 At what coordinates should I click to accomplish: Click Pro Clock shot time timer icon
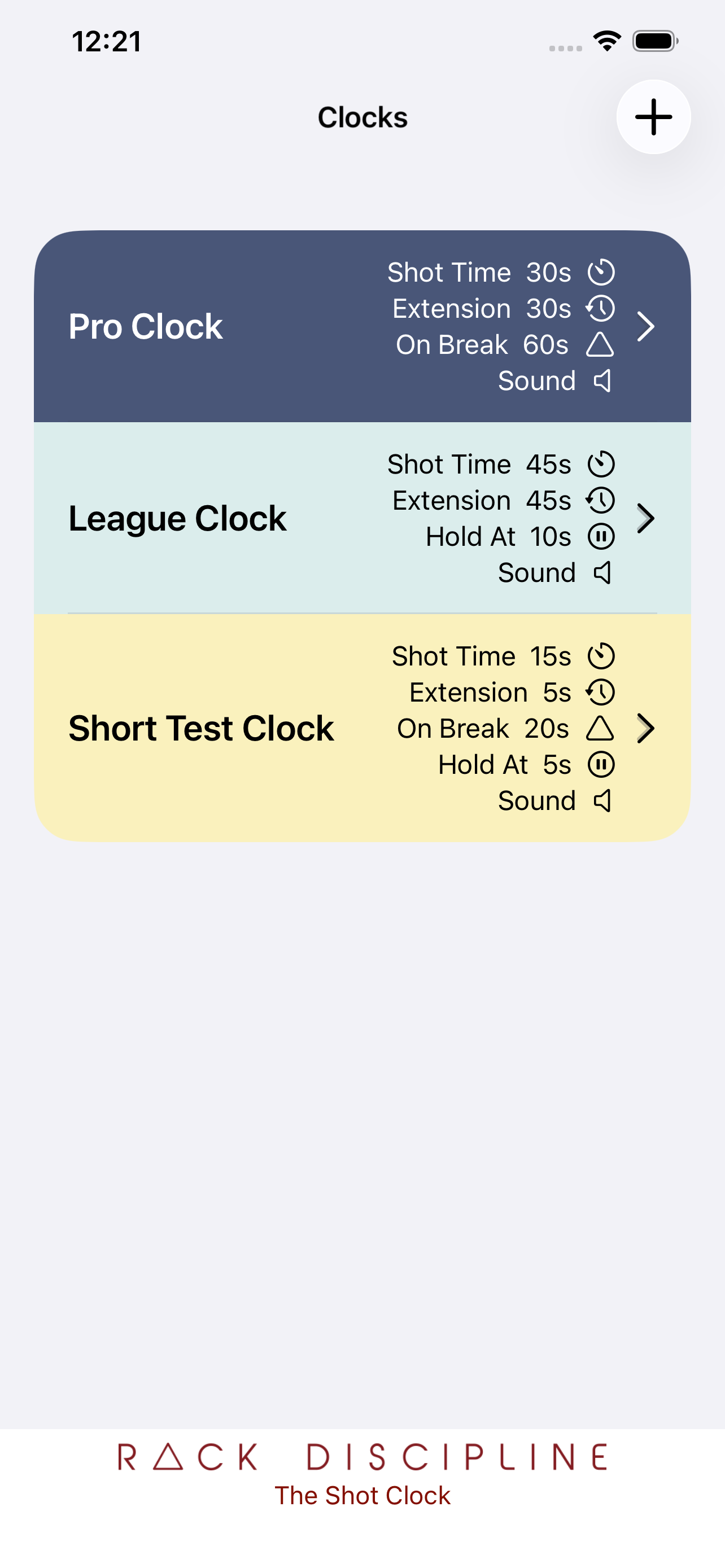tap(601, 272)
